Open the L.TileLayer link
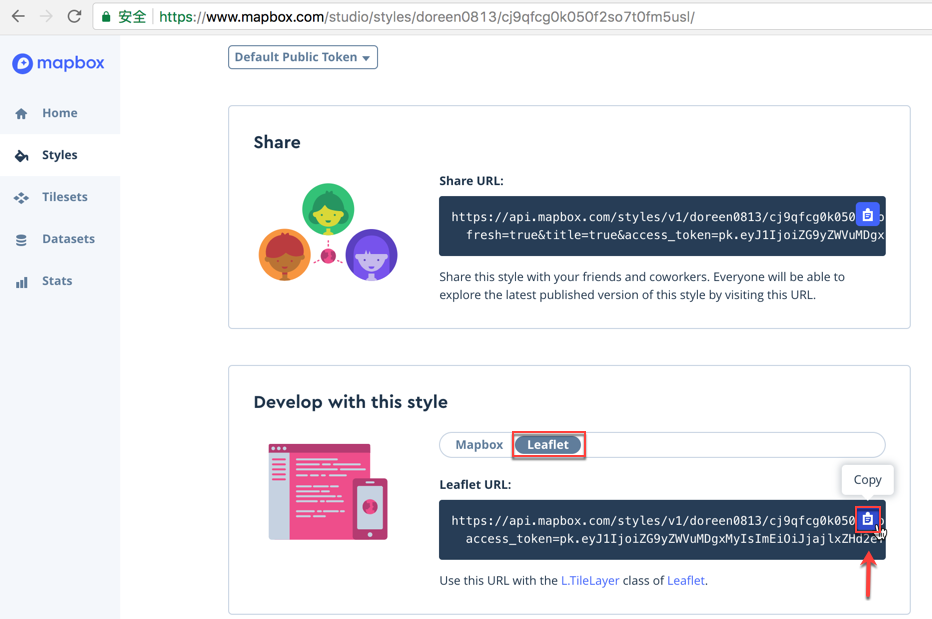Image resolution: width=932 pixels, height=619 pixels. pos(590,580)
